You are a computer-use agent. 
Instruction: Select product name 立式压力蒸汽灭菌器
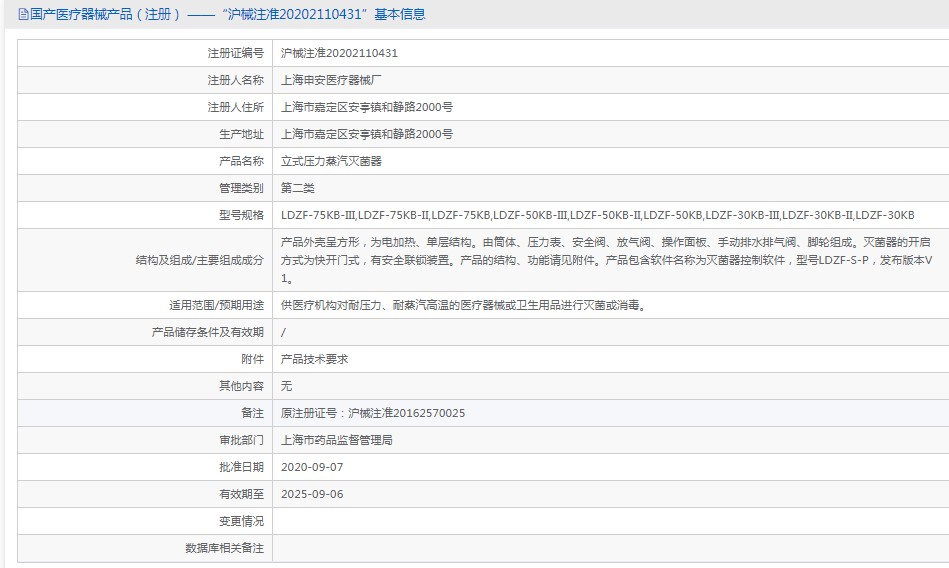[331, 161]
